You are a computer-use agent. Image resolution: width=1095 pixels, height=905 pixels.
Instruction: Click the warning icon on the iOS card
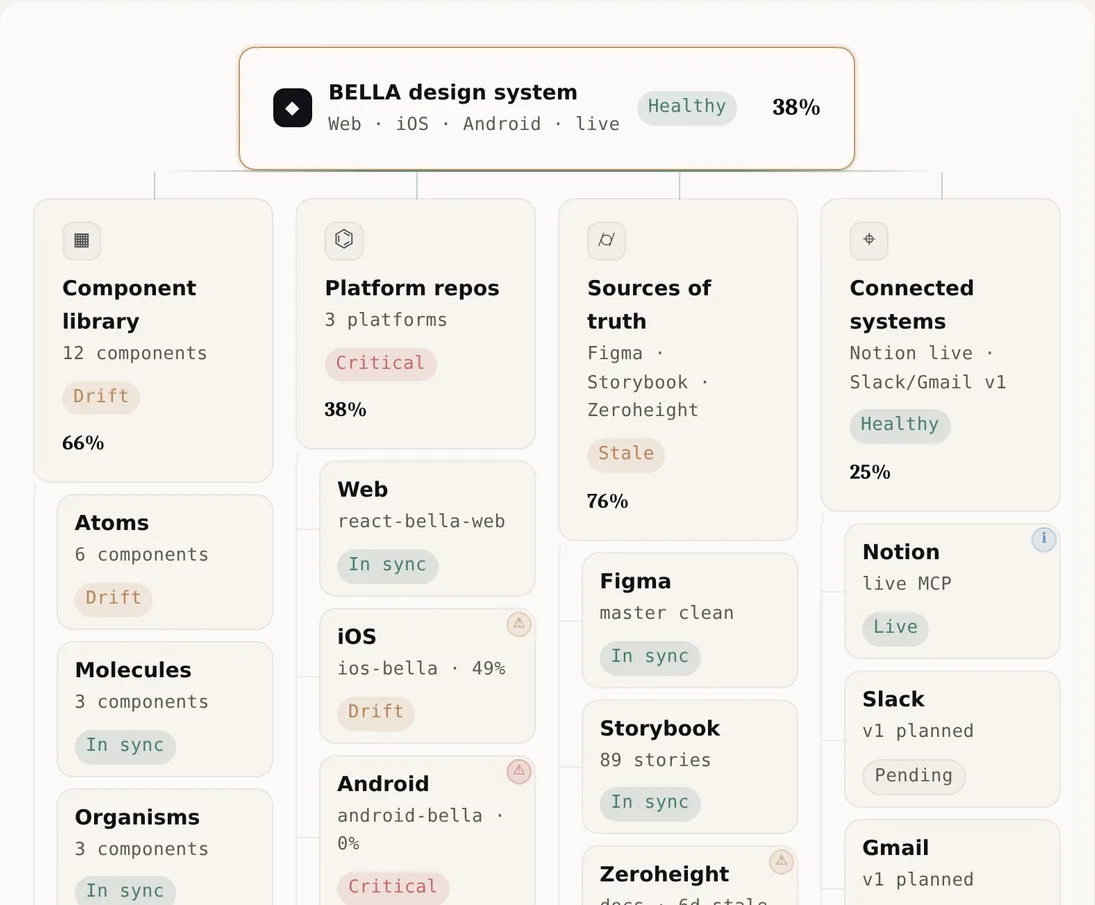point(519,624)
